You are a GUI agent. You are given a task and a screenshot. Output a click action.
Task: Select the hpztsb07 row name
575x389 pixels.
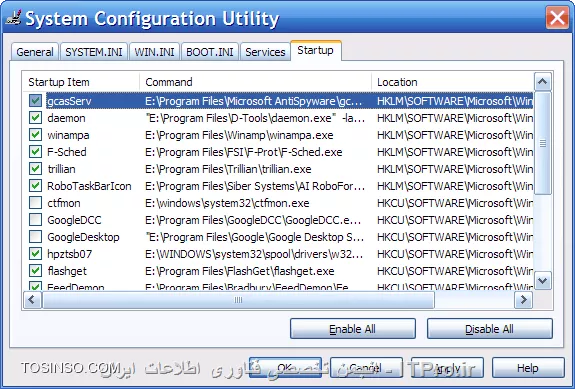tap(70, 254)
